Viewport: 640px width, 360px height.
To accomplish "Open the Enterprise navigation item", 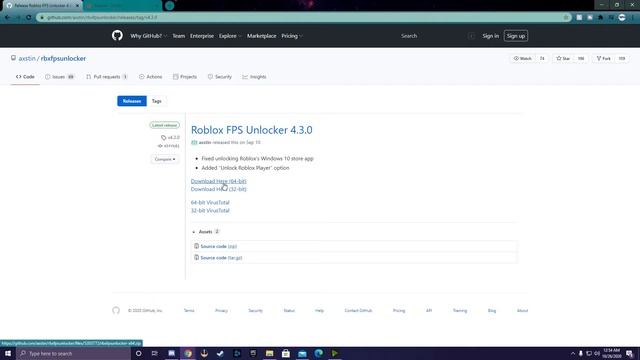I will [x=202, y=36].
